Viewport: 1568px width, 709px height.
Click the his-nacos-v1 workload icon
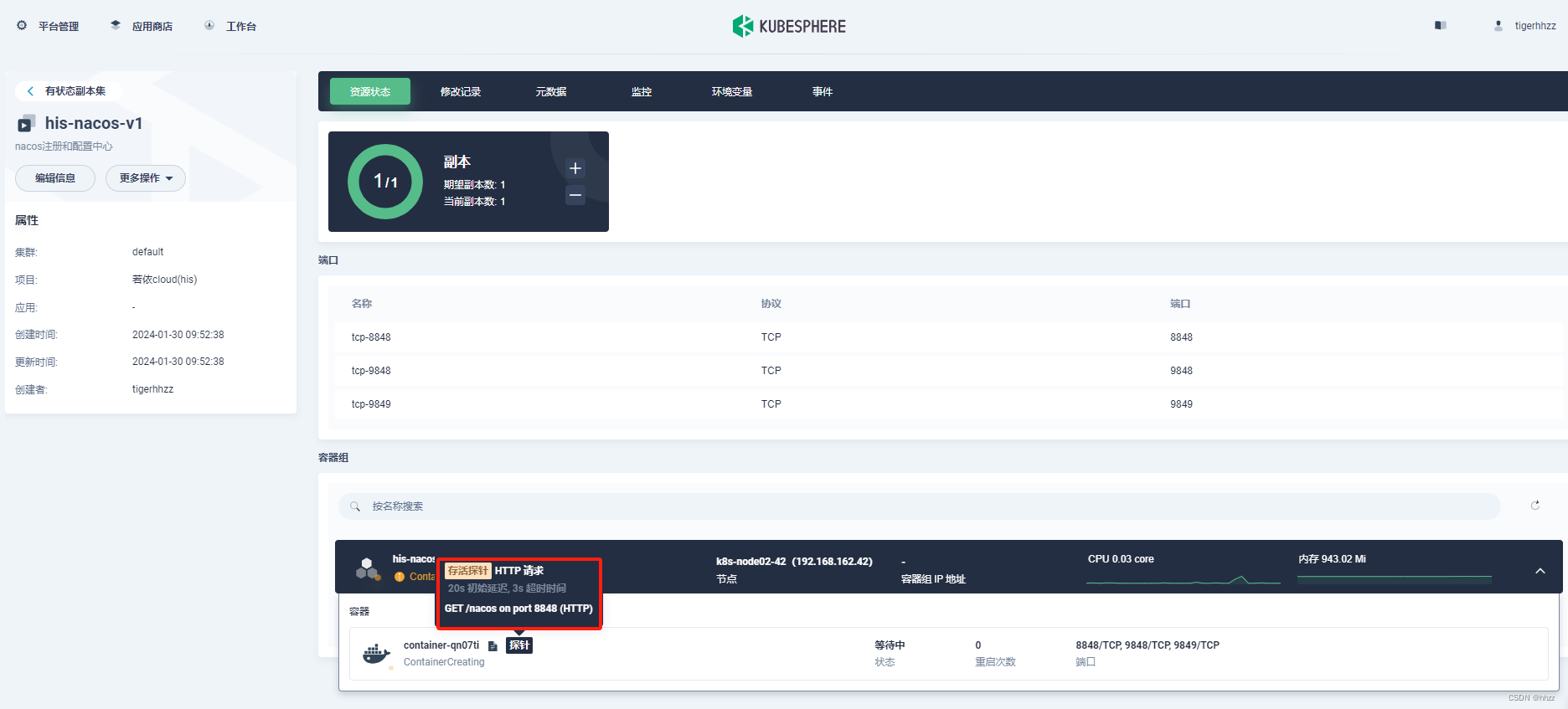click(26, 124)
